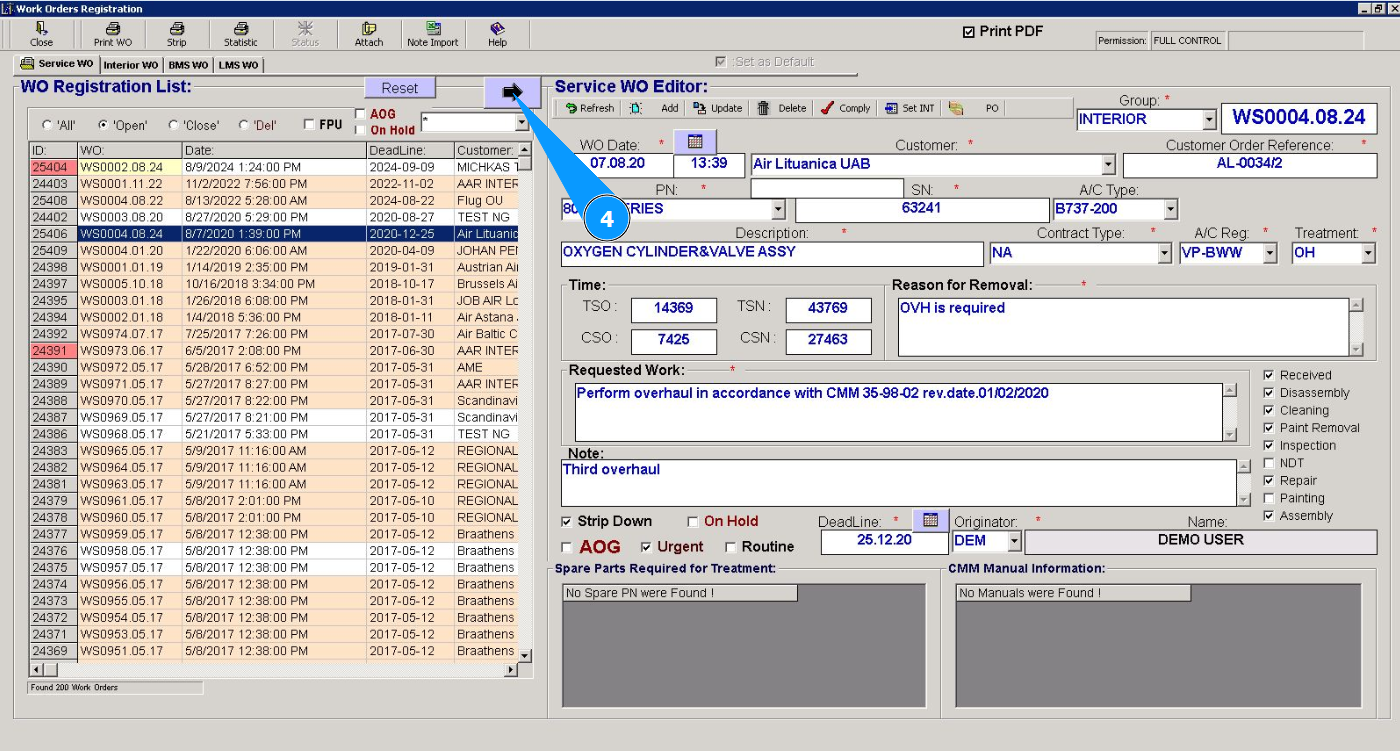
Task: Toggle the Print PDF checkbox
Action: point(968,32)
